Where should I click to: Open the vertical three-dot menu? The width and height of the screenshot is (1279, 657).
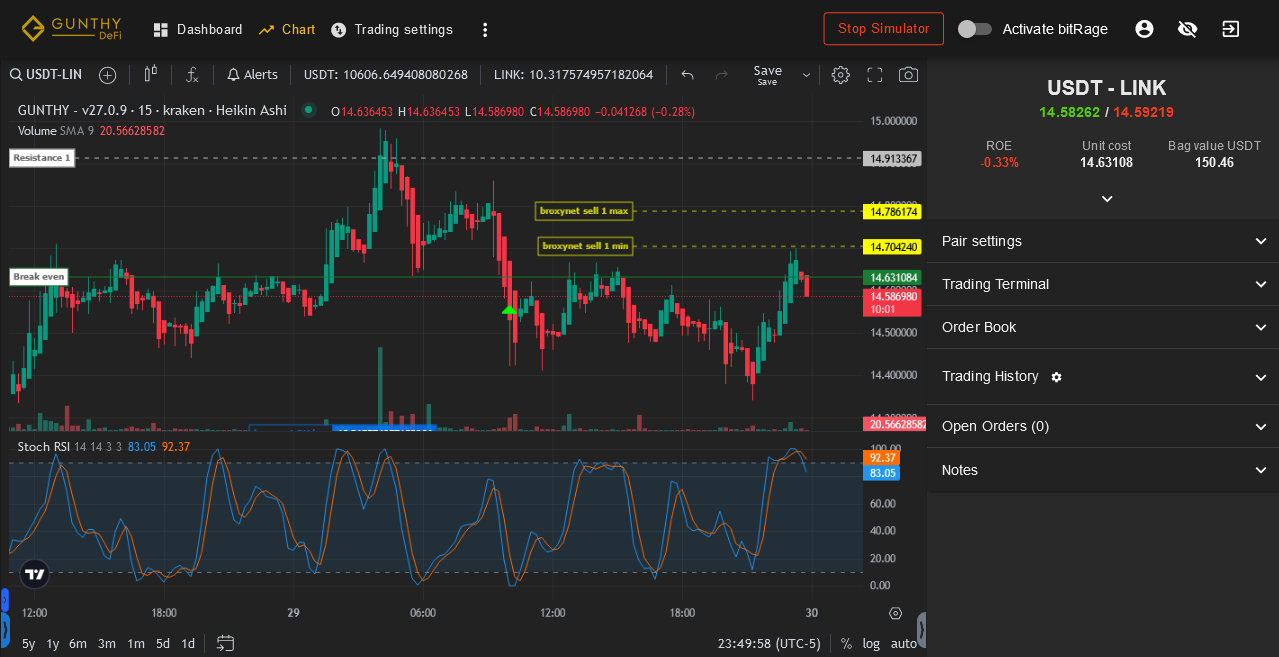tap(485, 30)
